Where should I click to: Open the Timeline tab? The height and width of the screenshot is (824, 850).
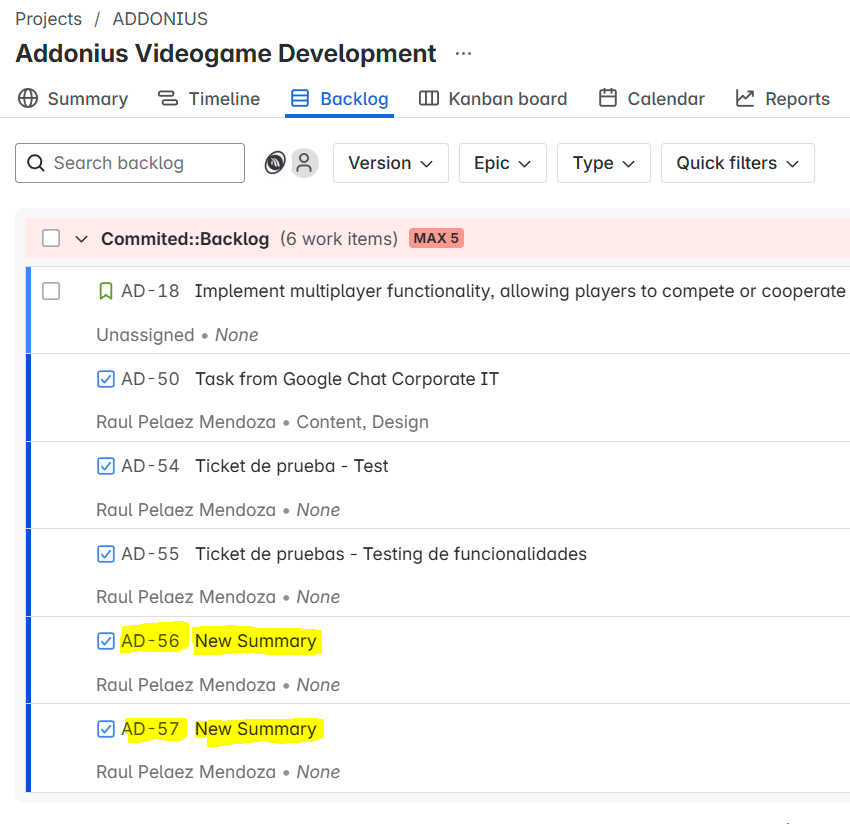209,99
